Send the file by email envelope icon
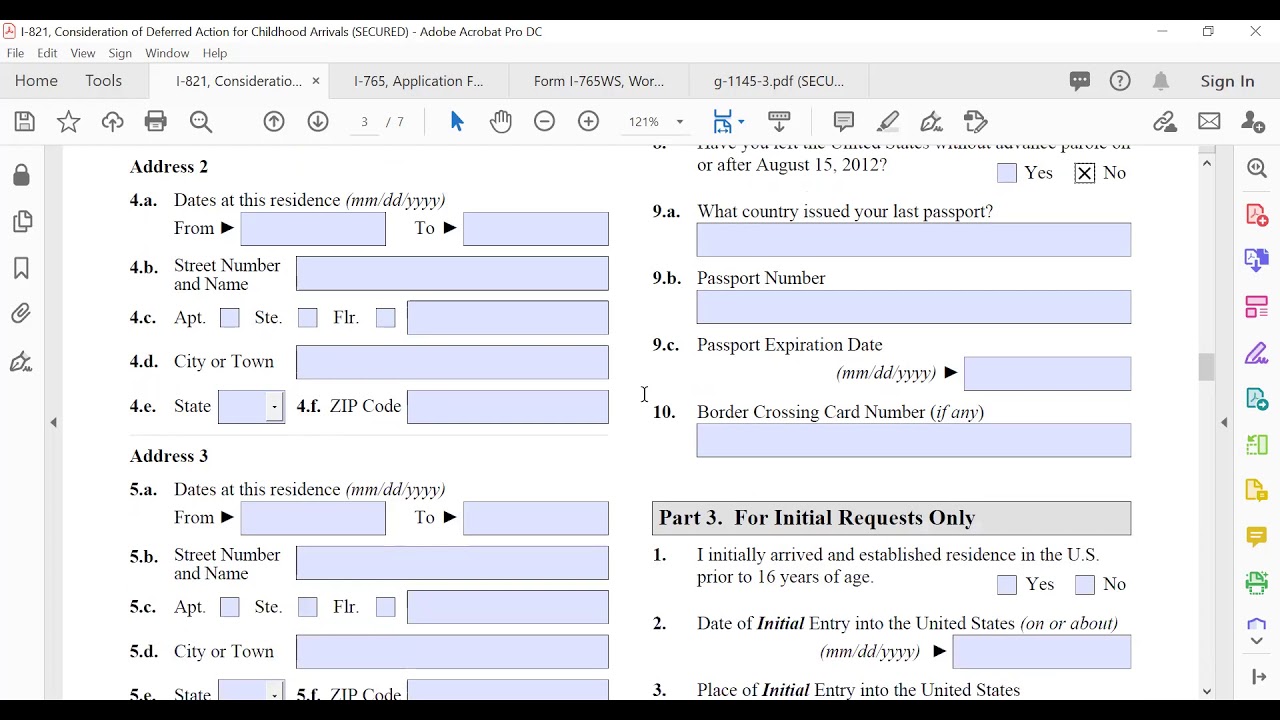Screen dimensions: 1280x720 [x=1209, y=122]
